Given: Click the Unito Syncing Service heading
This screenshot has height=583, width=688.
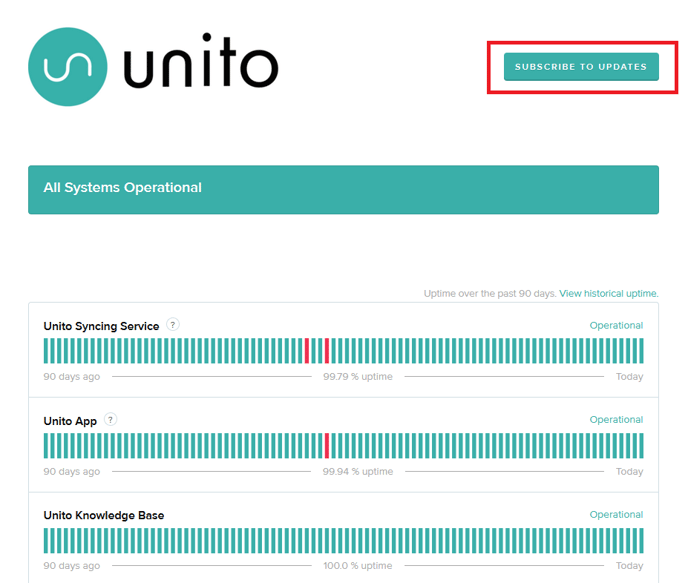Looking at the screenshot, I should click(101, 326).
